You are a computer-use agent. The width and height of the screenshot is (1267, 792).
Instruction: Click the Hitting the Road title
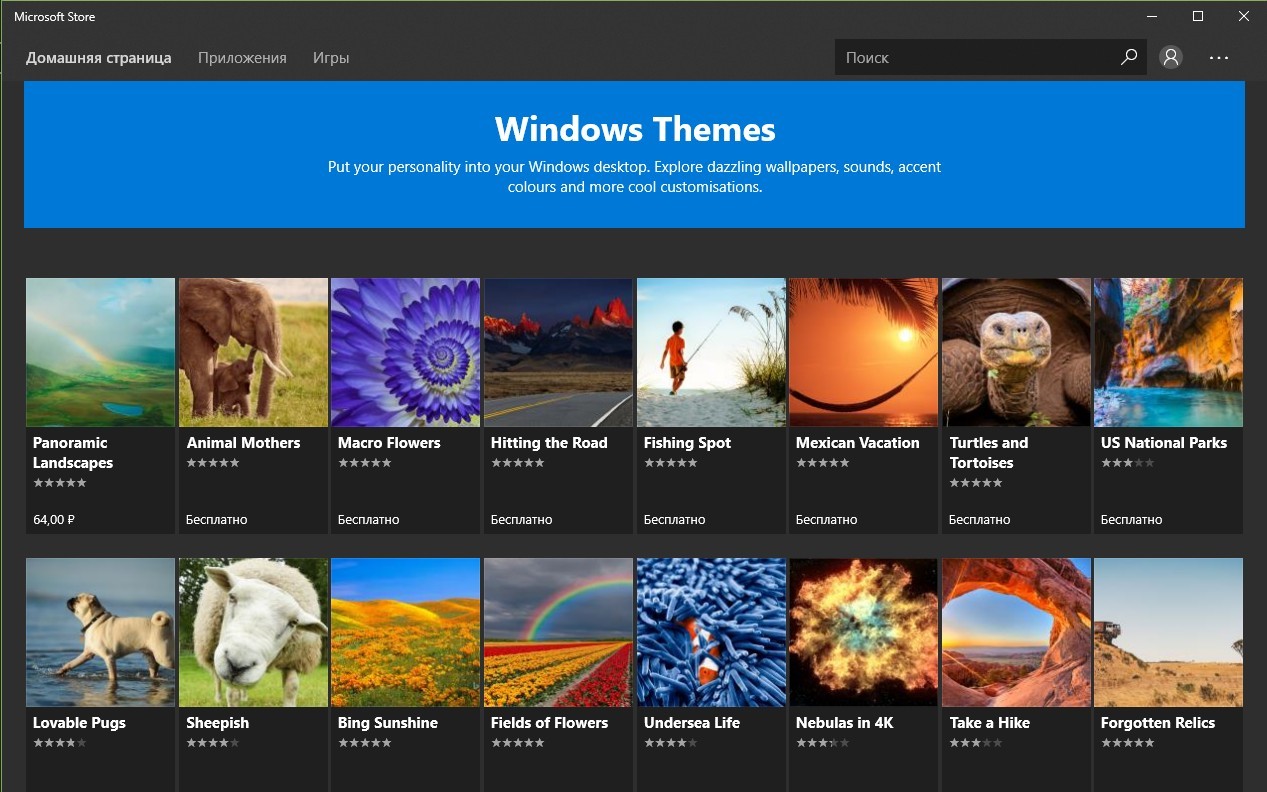tap(549, 443)
